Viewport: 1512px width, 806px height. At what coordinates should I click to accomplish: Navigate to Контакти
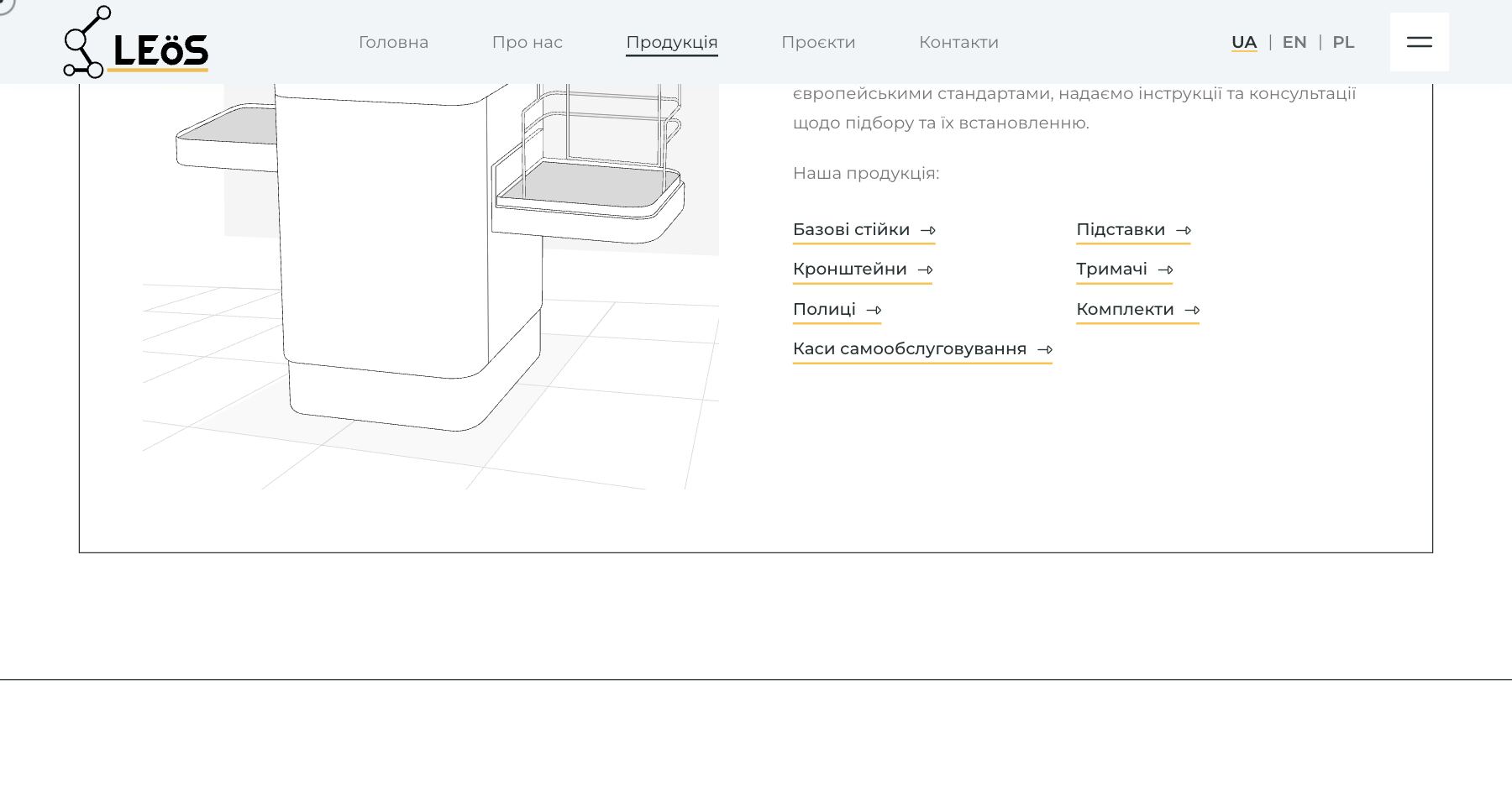[958, 42]
